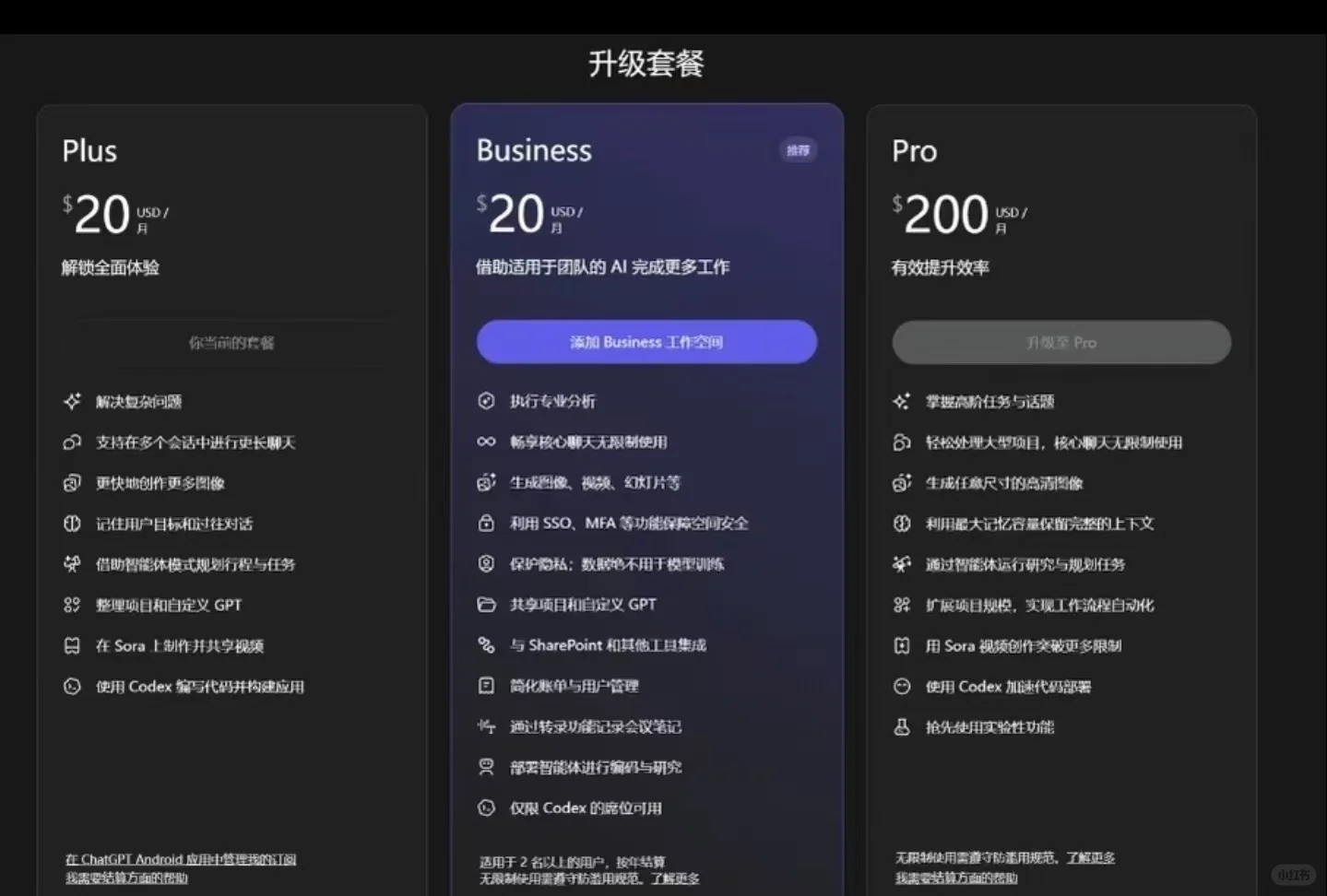Click the "添加 Business 工作空间" button
This screenshot has height=896, width=1327.
coord(646,342)
